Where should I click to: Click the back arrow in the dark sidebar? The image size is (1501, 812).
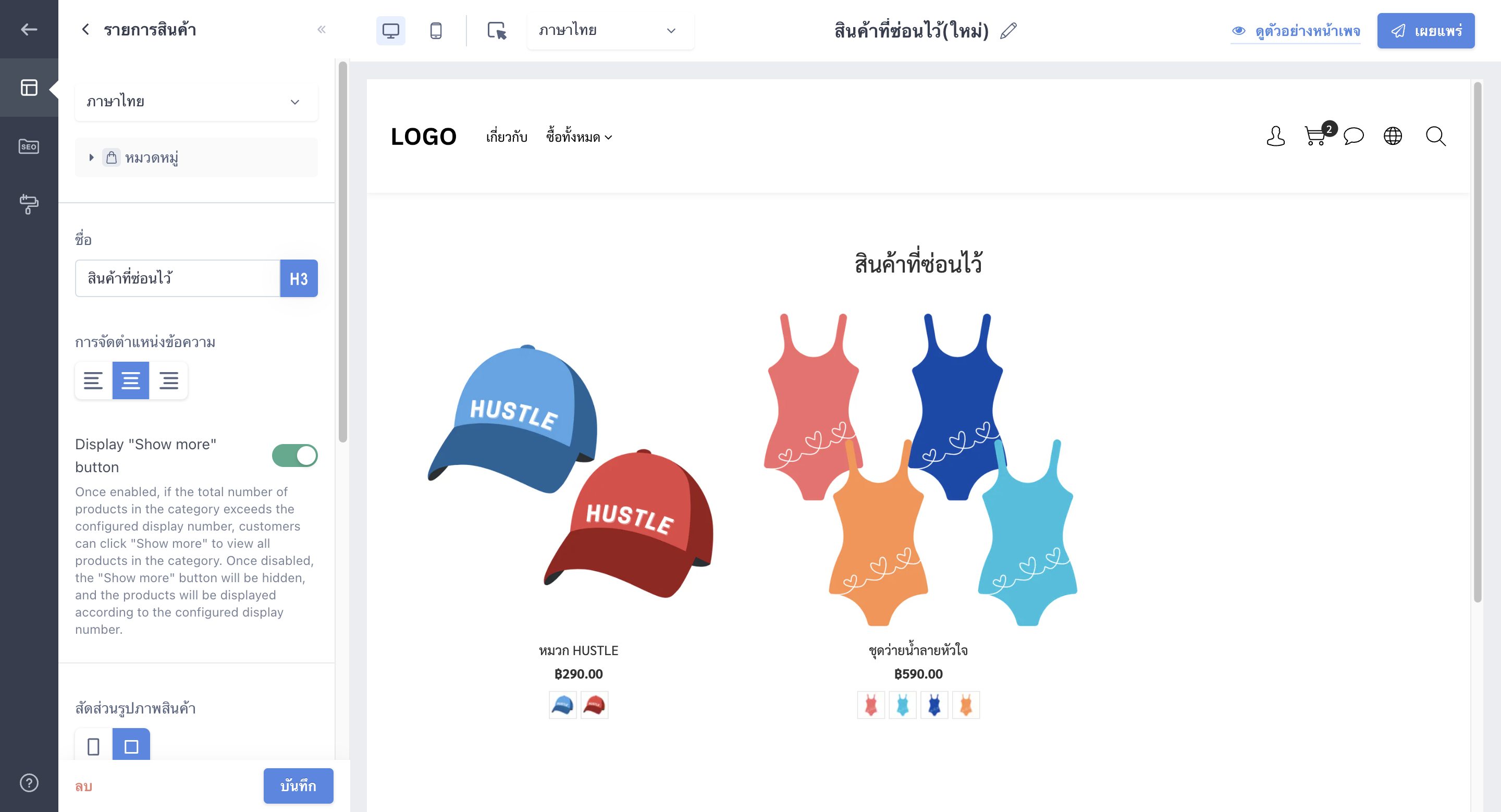29,29
